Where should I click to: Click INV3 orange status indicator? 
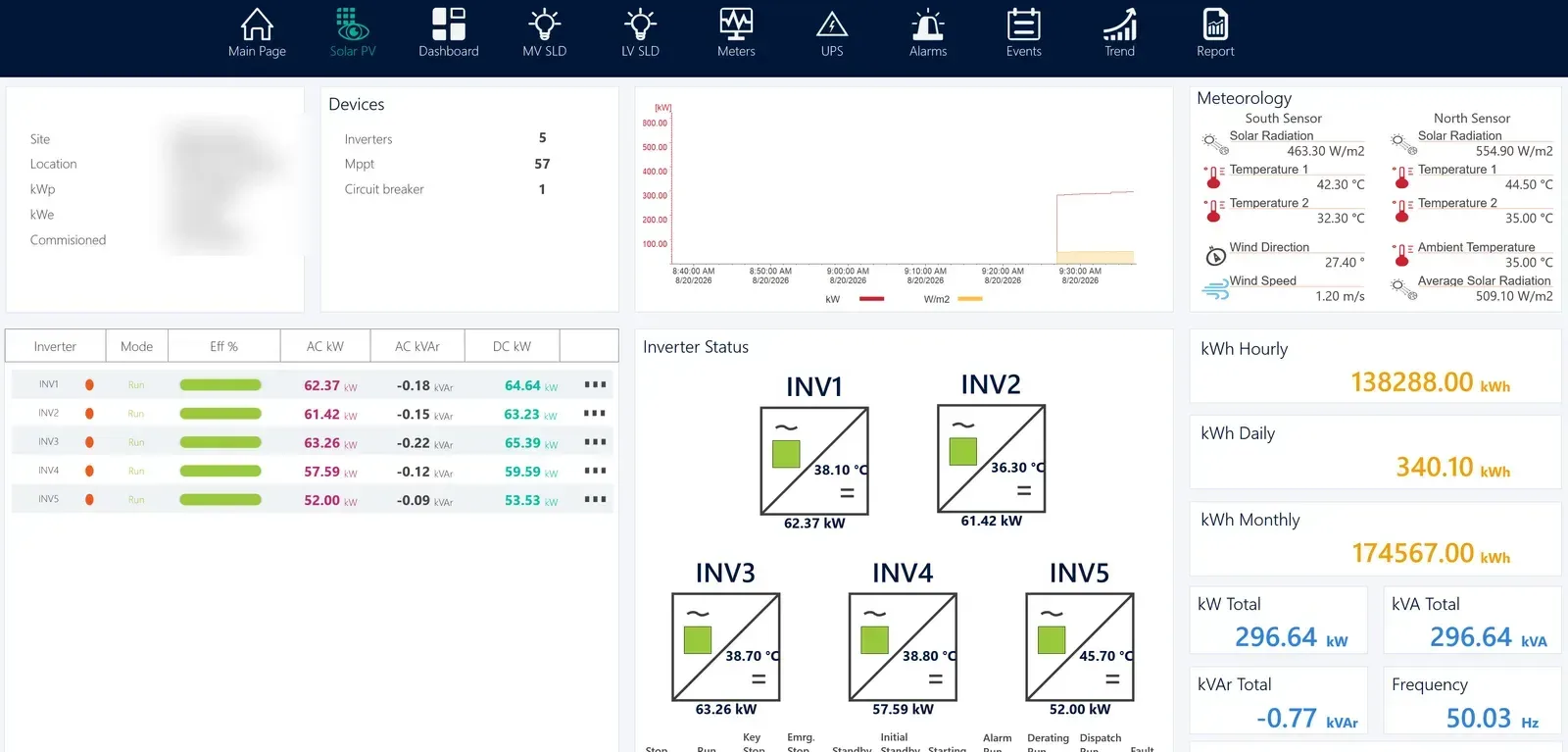89,442
